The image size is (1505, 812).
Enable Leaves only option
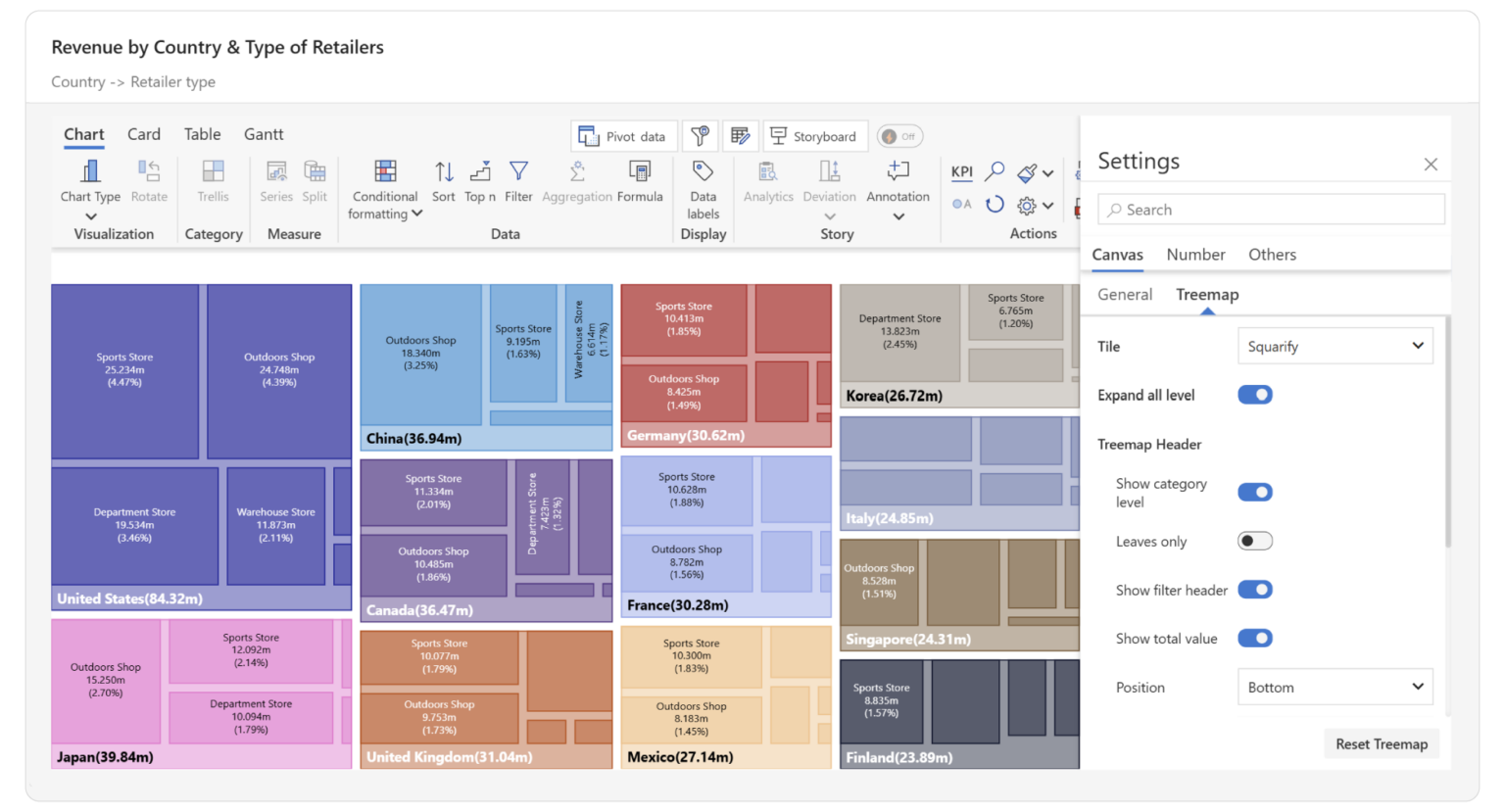1255,540
